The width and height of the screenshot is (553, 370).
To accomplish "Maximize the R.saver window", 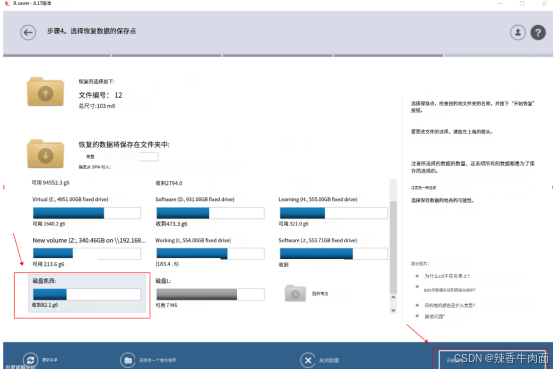I will (522, 4).
